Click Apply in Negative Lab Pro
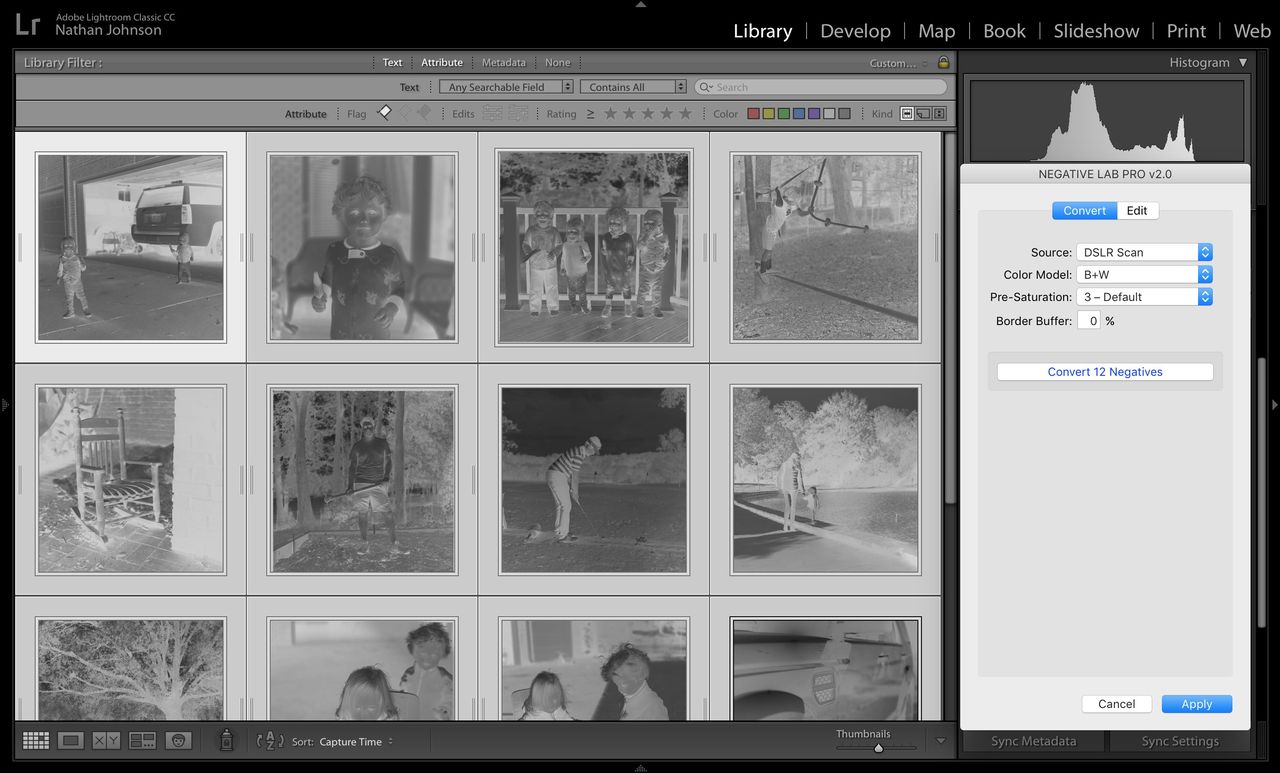The width and height of the screenshot is (1280, 773). tap(1196, 704)
